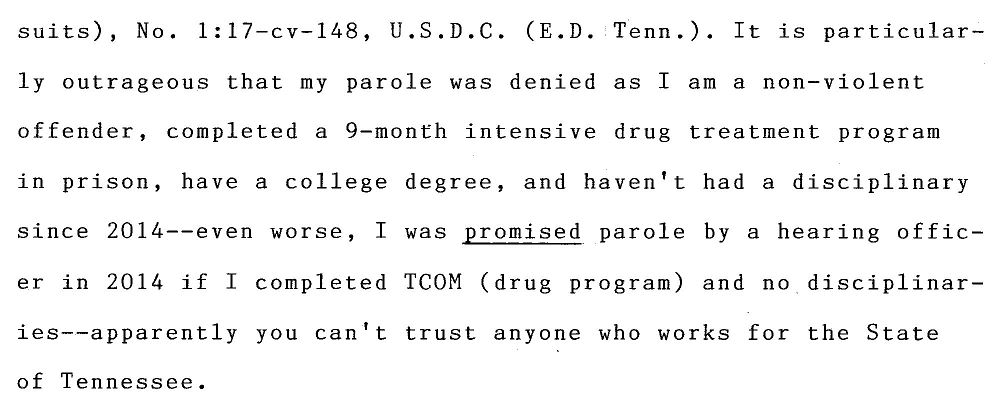Image resolution: width=1006 pixels, height=419 pixels.
Task: Click the word "college"
Action: pos(336,184)
